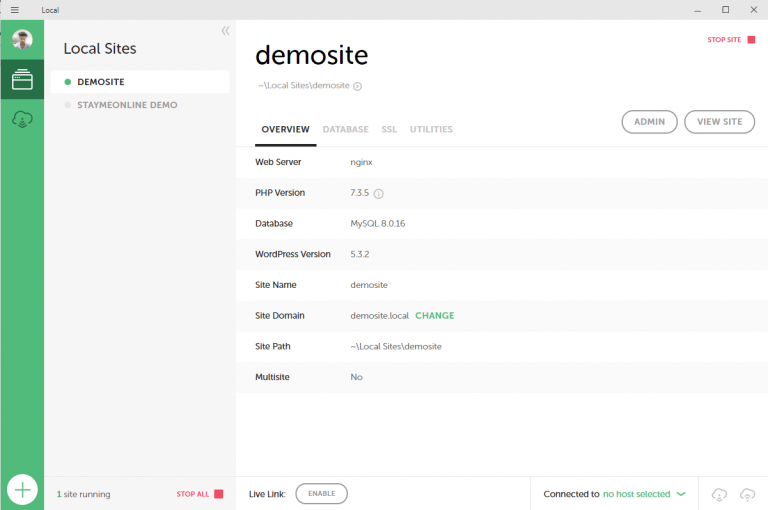Open WordPress Admin for demosite
768x510 pixels.
649,122
